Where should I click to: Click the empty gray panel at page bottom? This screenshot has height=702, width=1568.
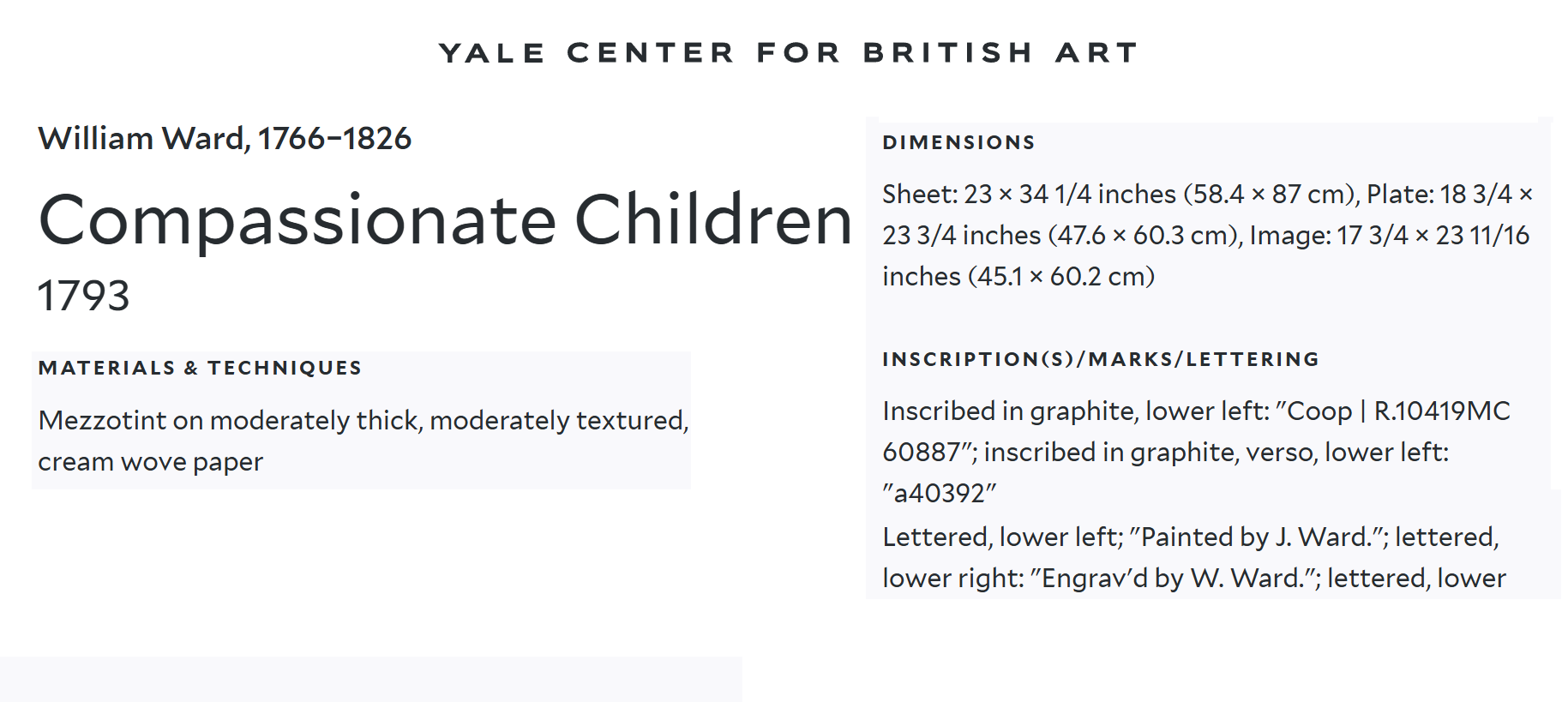[x=370, y=679]
